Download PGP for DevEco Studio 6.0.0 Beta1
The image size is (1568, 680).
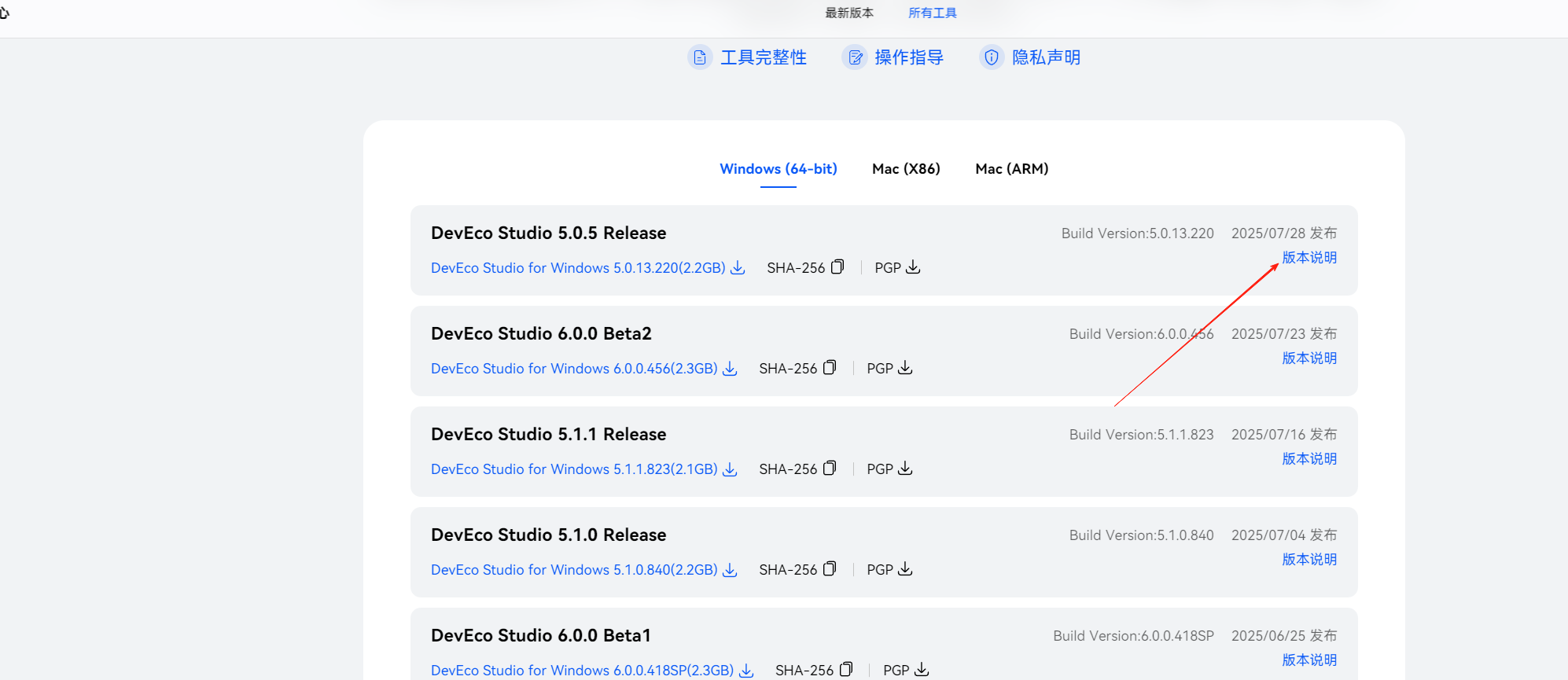922,670
